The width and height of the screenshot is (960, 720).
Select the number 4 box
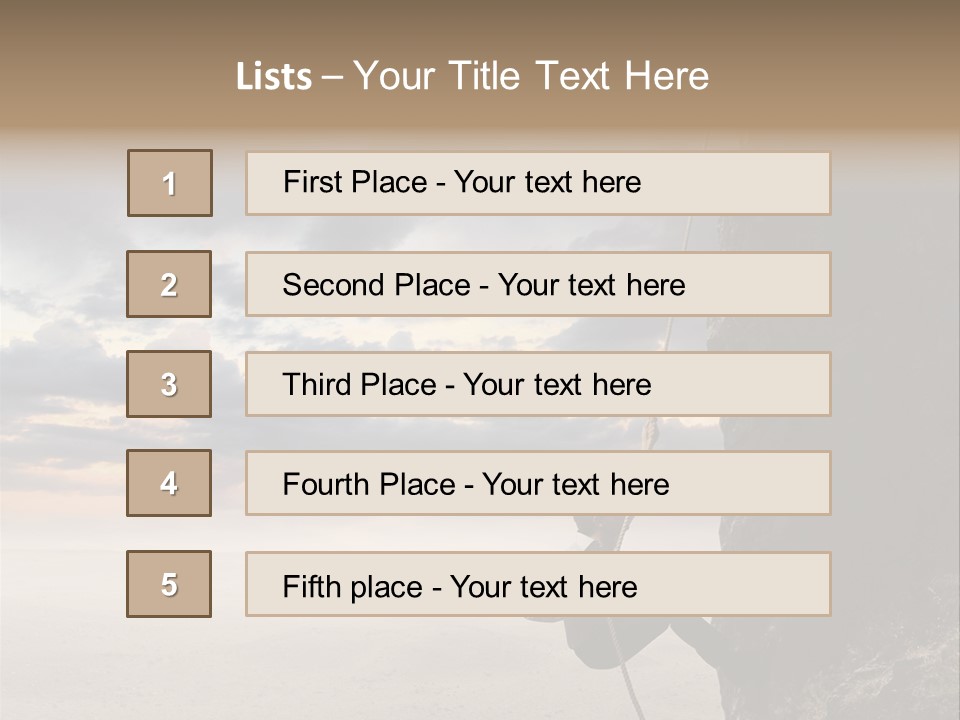tap(169, 483)
